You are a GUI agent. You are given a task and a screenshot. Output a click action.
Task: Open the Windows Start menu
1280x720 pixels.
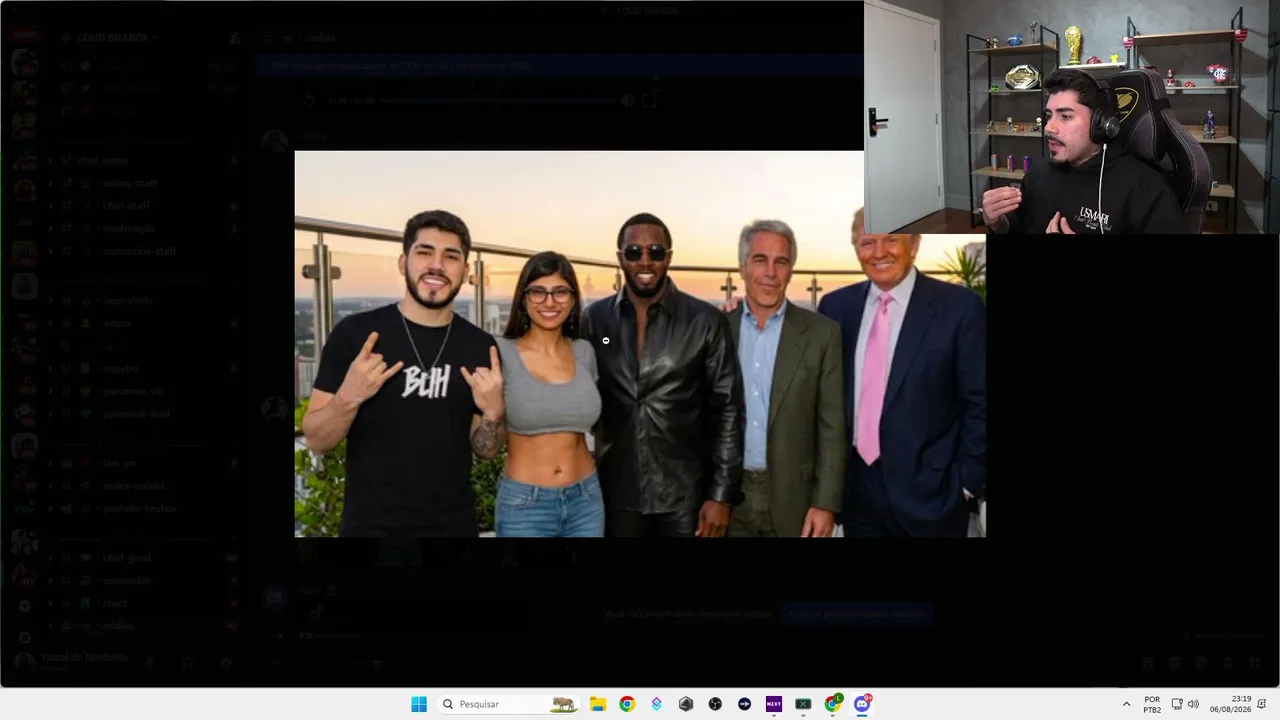point(419,704)
